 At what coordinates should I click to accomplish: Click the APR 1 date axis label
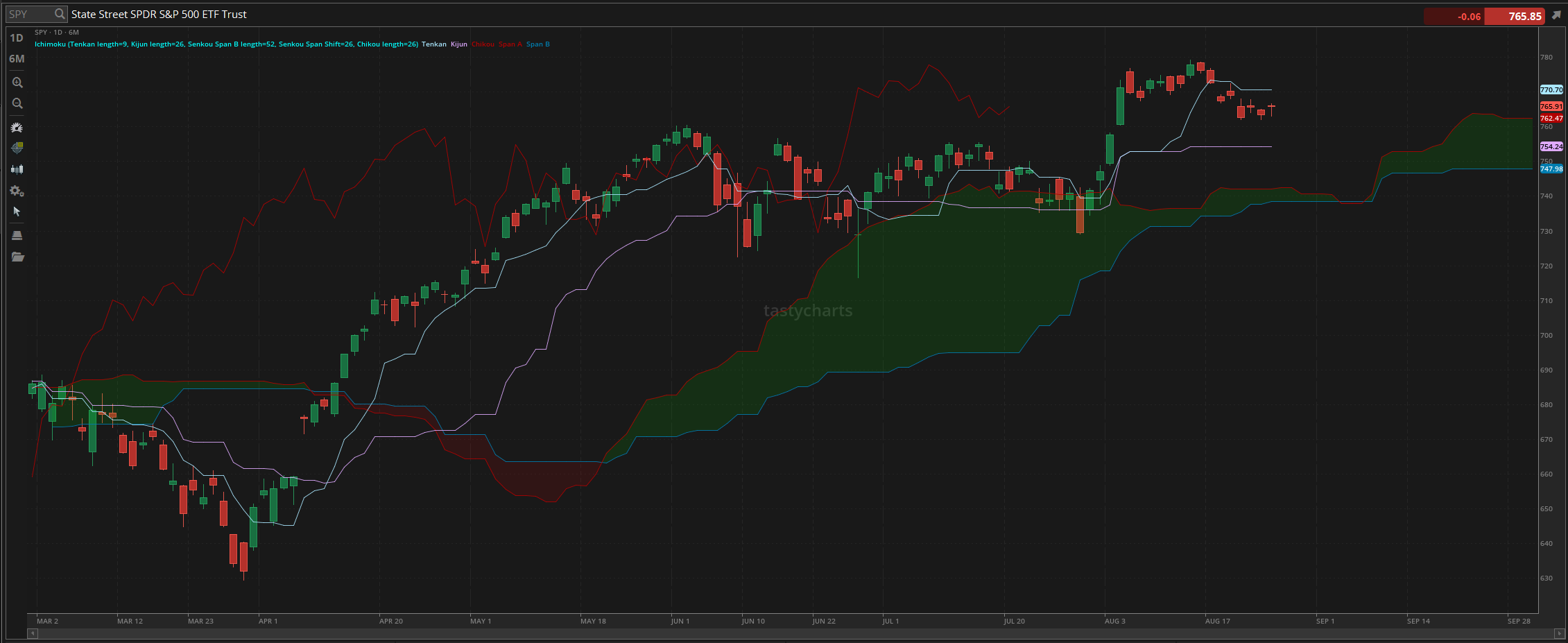(268, 621)
